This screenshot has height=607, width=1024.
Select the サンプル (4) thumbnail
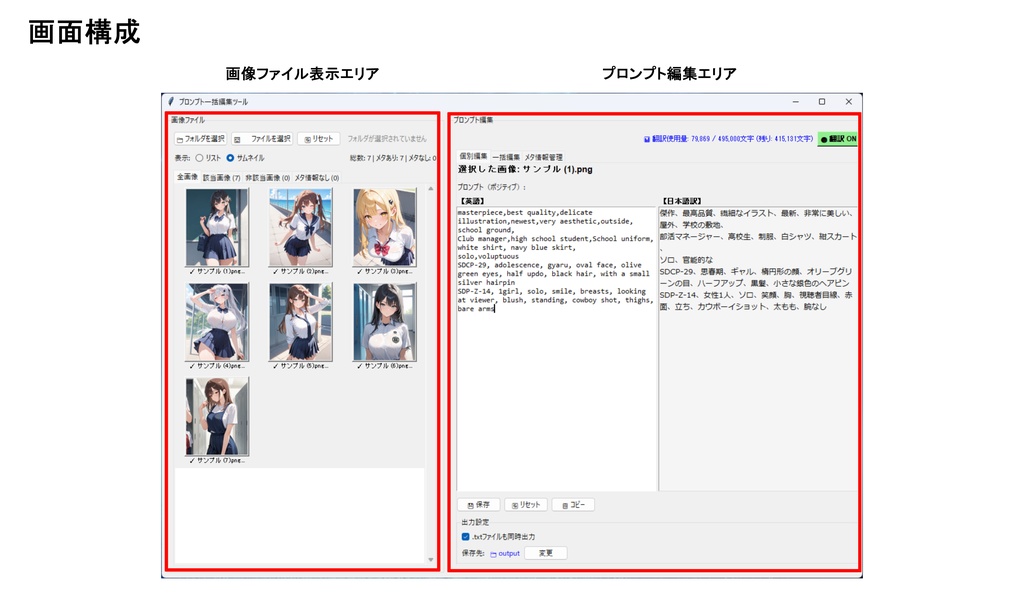(x=217, y=322)
